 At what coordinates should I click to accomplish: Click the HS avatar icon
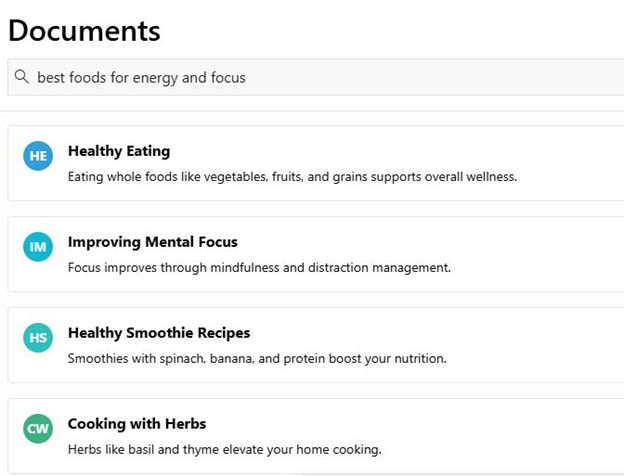(x=38, y=338)
